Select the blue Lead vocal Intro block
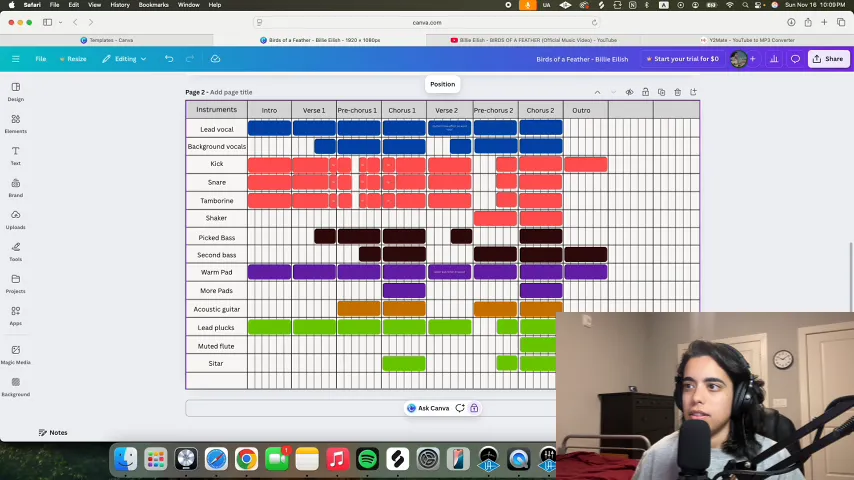The height and width of the screenshot is (480, 854). tap(270, 128)
